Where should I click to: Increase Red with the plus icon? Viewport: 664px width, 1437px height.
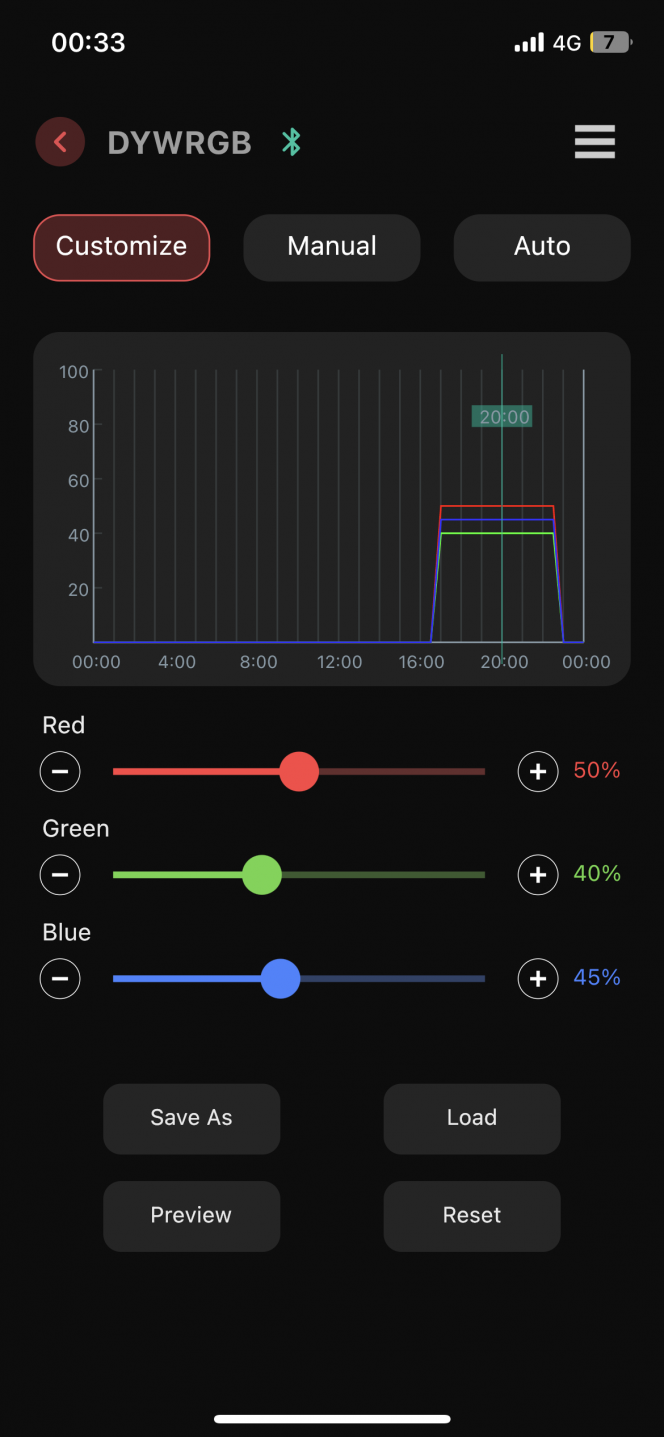[538, 771]
